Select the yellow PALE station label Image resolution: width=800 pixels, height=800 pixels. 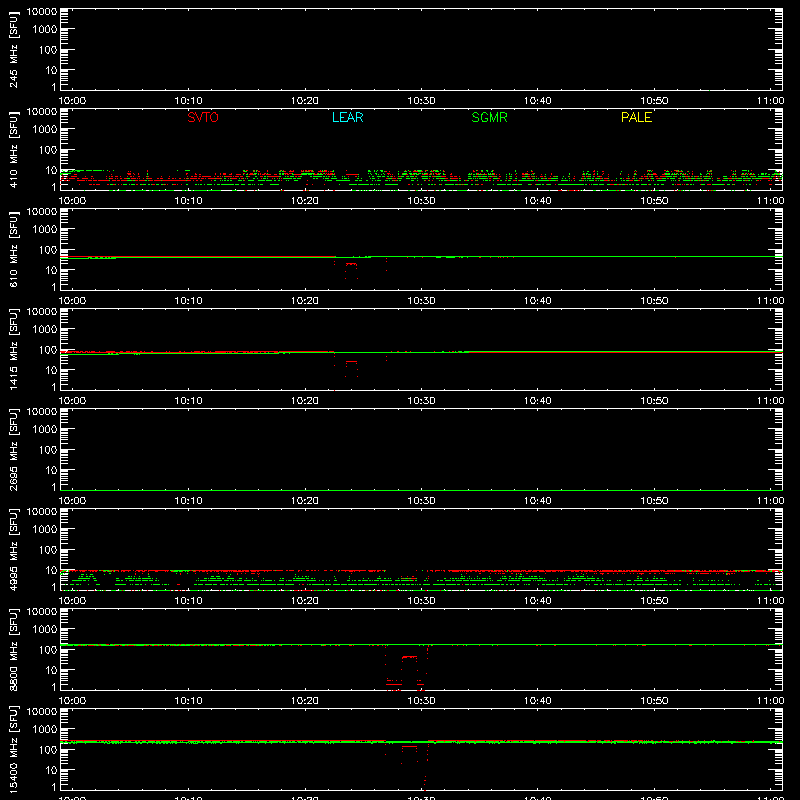[x=636, y=117]
